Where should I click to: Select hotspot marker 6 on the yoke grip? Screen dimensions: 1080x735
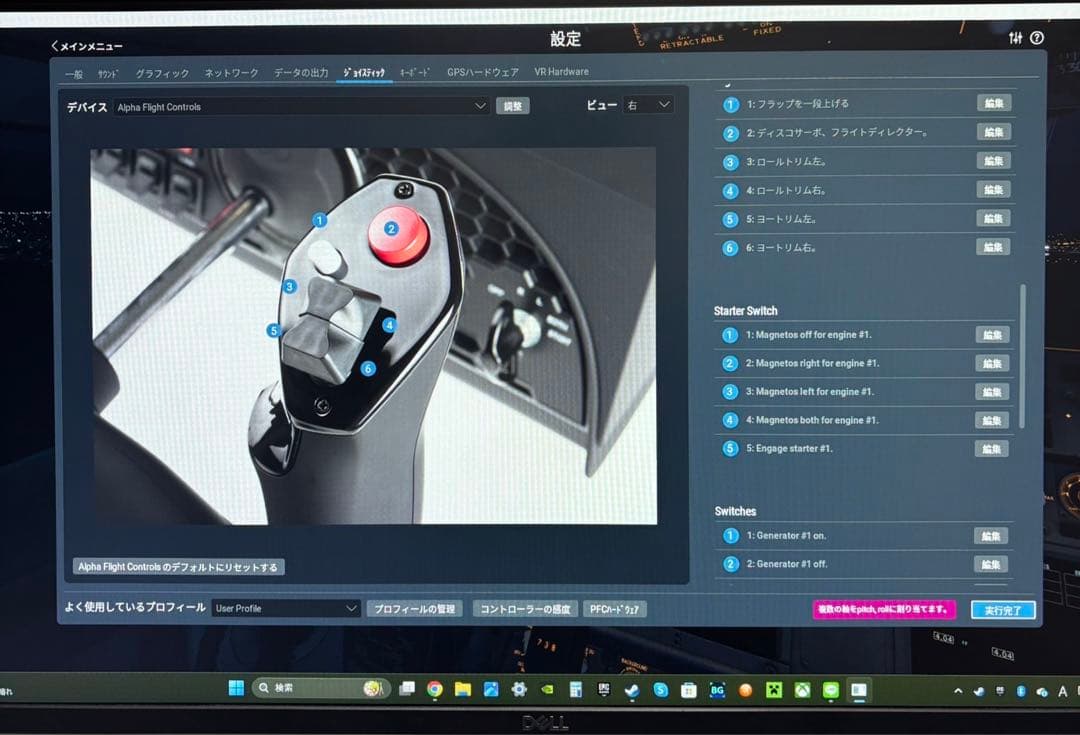[x=368, y=369]
